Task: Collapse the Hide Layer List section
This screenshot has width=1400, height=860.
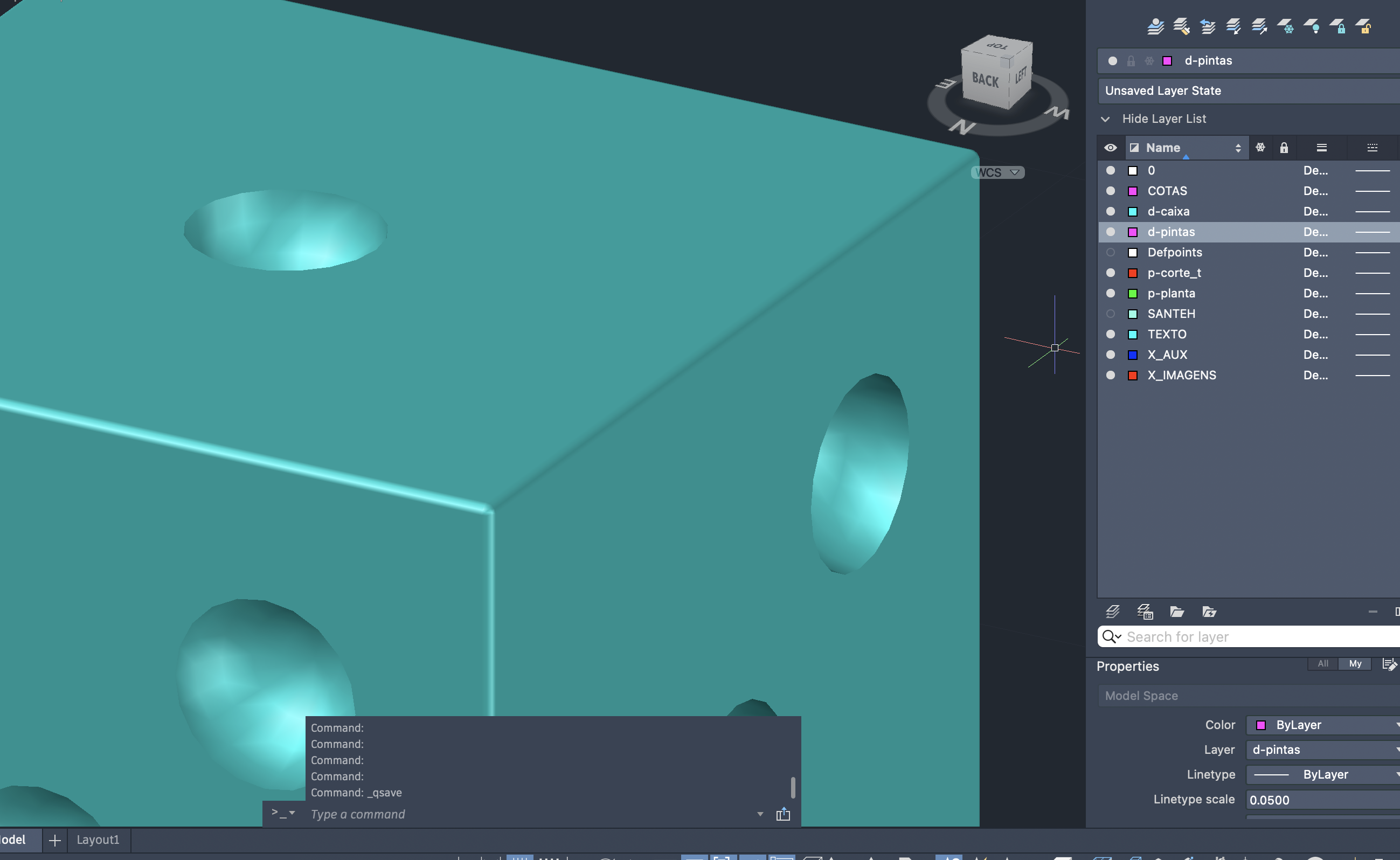Action: 1105,119
